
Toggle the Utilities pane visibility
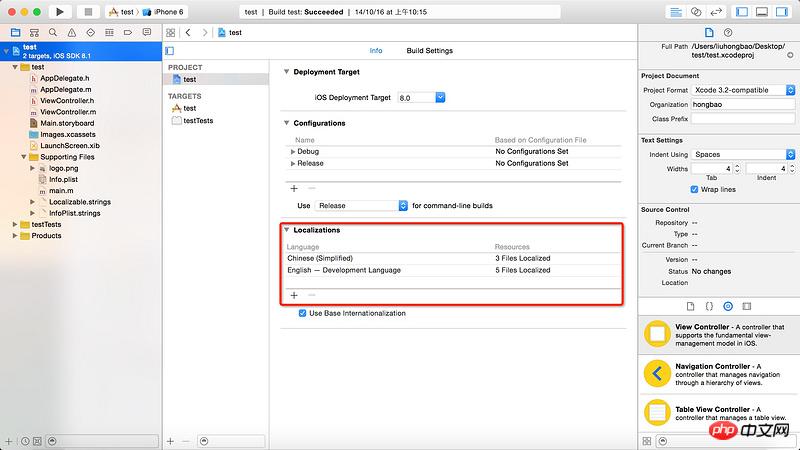(x=782, y=12)
